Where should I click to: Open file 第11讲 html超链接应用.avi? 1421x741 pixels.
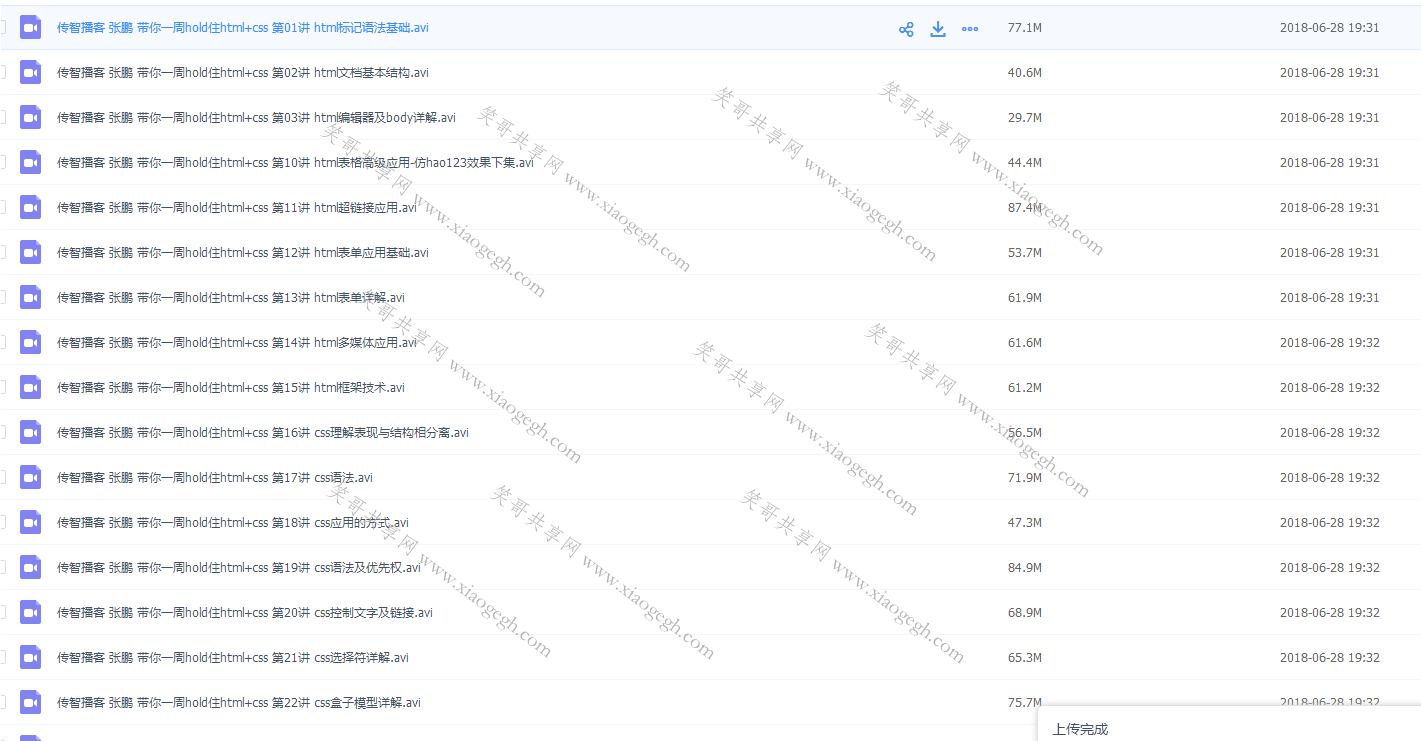237,208
